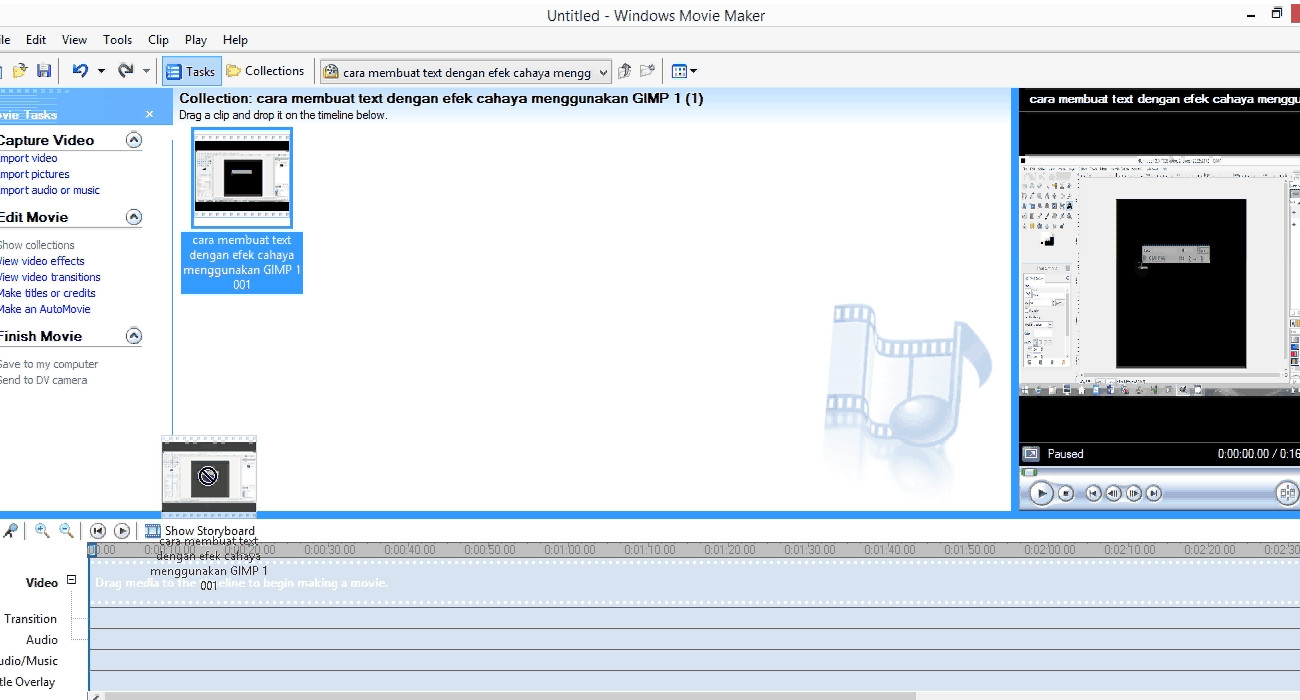Click Make titles or credits link
Screen dimensions: 1300x700
[47, 293]
